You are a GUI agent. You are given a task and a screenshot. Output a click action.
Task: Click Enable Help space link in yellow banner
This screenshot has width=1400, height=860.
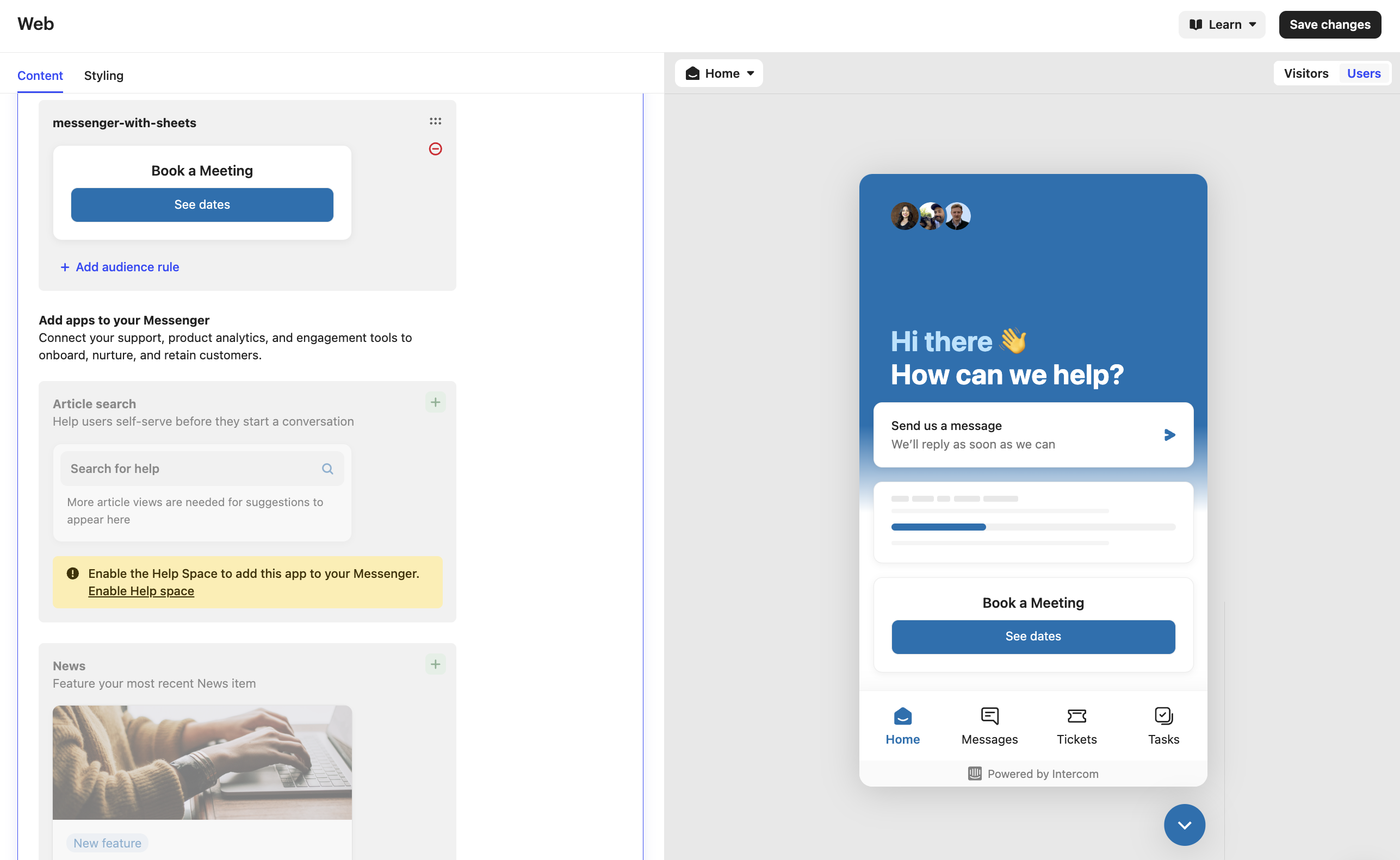[141, 590]
